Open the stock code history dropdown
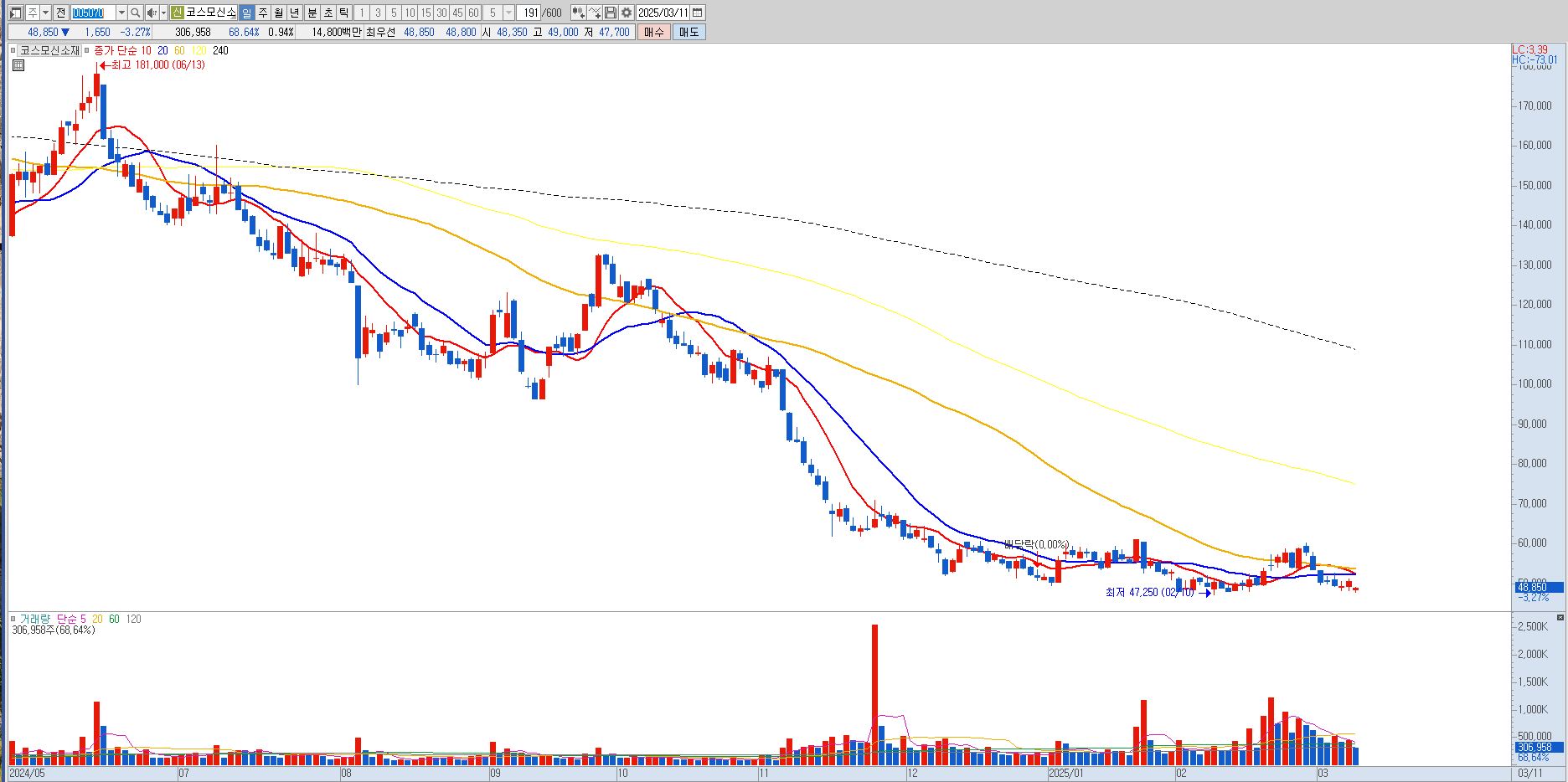This screenshot has height=782, width=1568. click(121, 13)
